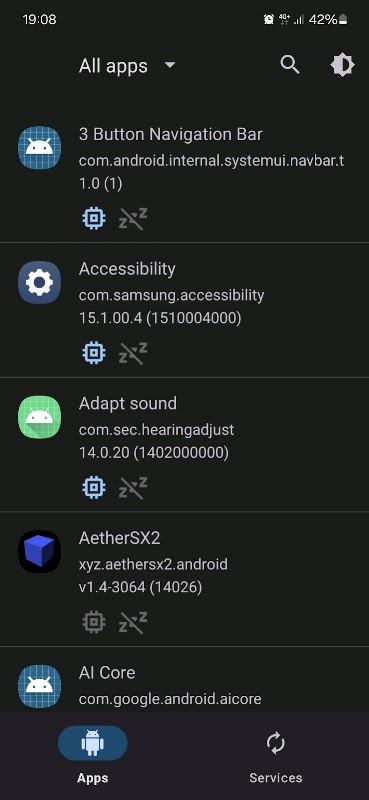The width and height of the screenshot is (369, 800).
Task: Click the dropdown arrow beside All apps
Action: [170, 65]
